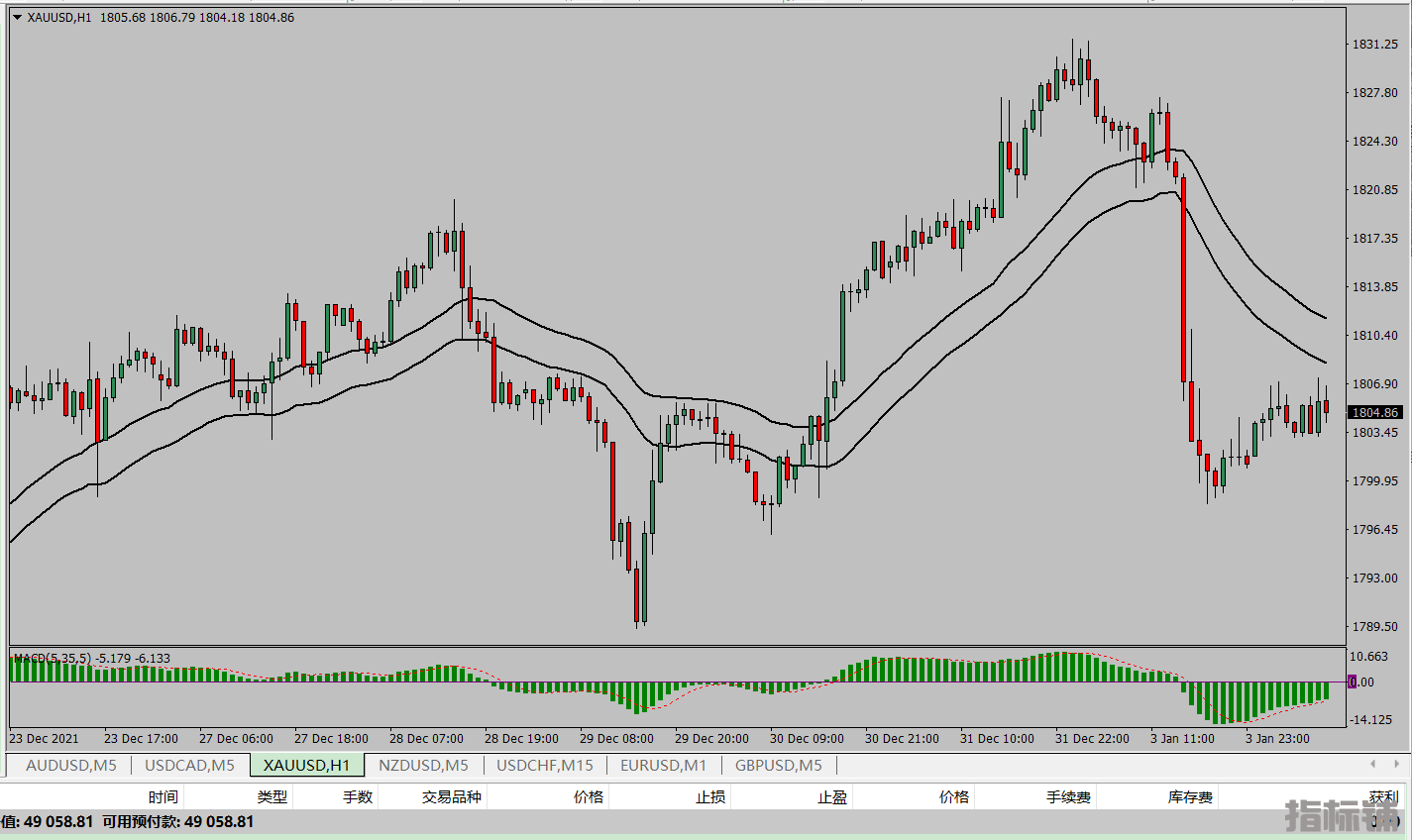
Task: Open the USDCAD,M5 chart tab
Action: coord(189,765)
